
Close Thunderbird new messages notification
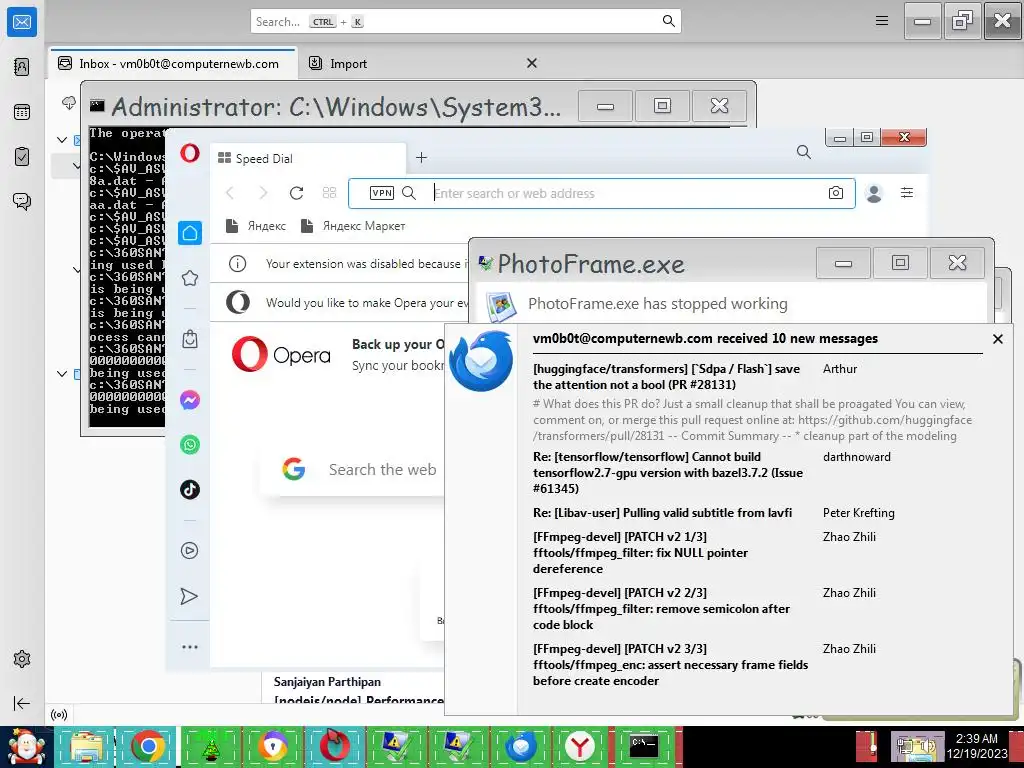click(998, 339)
